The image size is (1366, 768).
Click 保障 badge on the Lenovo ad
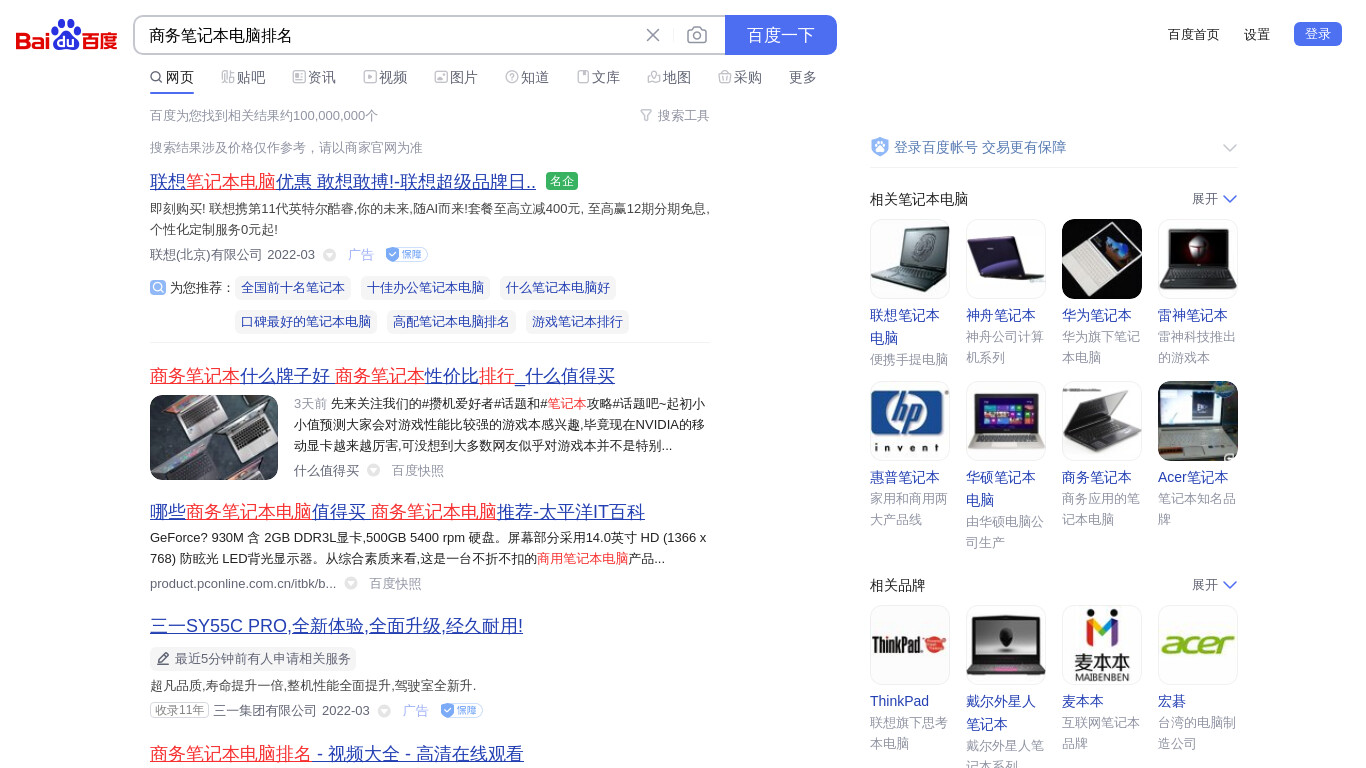[407, 254]
